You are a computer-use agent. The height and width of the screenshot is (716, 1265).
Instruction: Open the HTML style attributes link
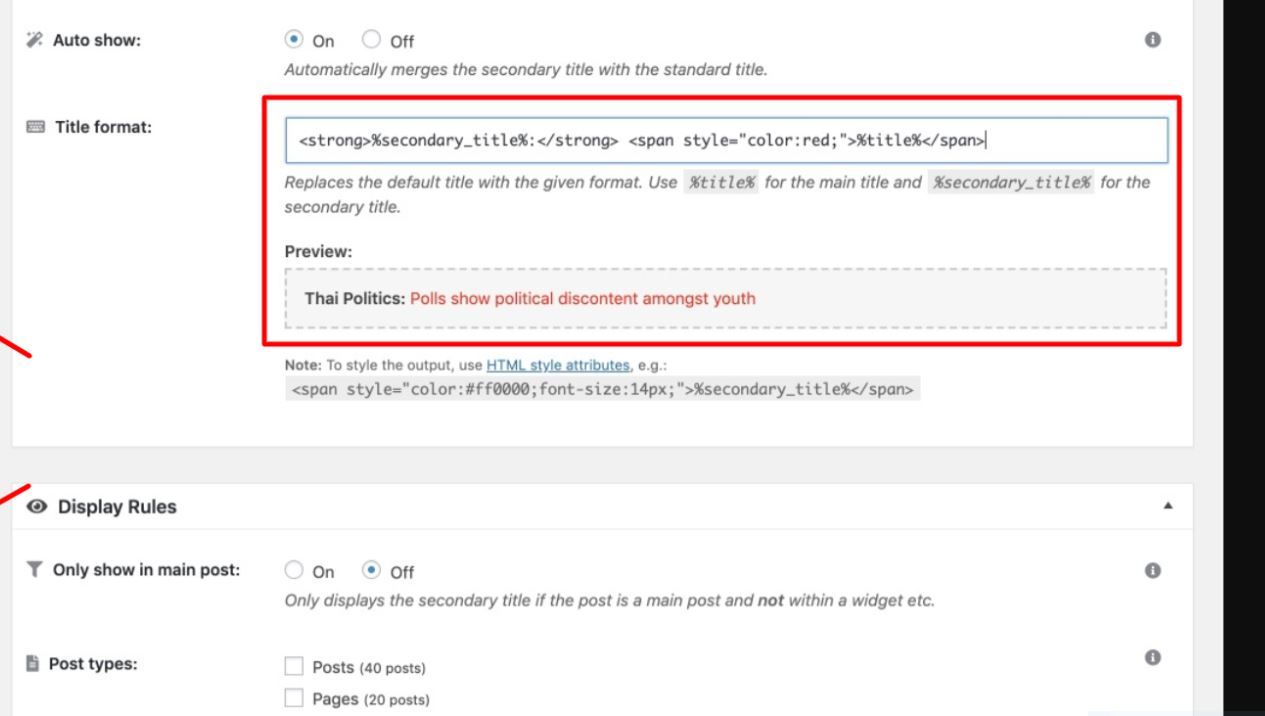(x=558, y=365)
